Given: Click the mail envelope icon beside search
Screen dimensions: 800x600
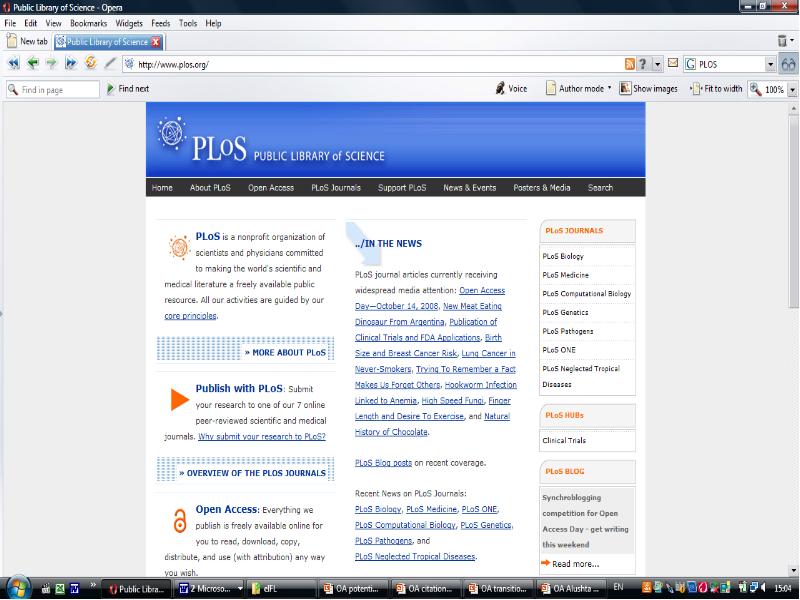Looking at the screenshot, I should click(x=673, y=64).
